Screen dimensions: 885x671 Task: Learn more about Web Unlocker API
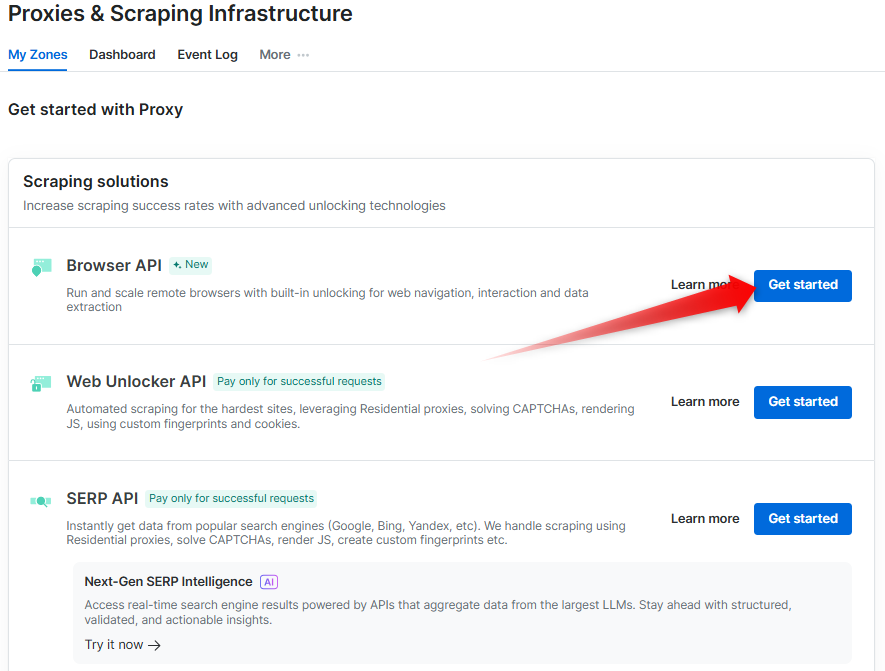point(705,402)
